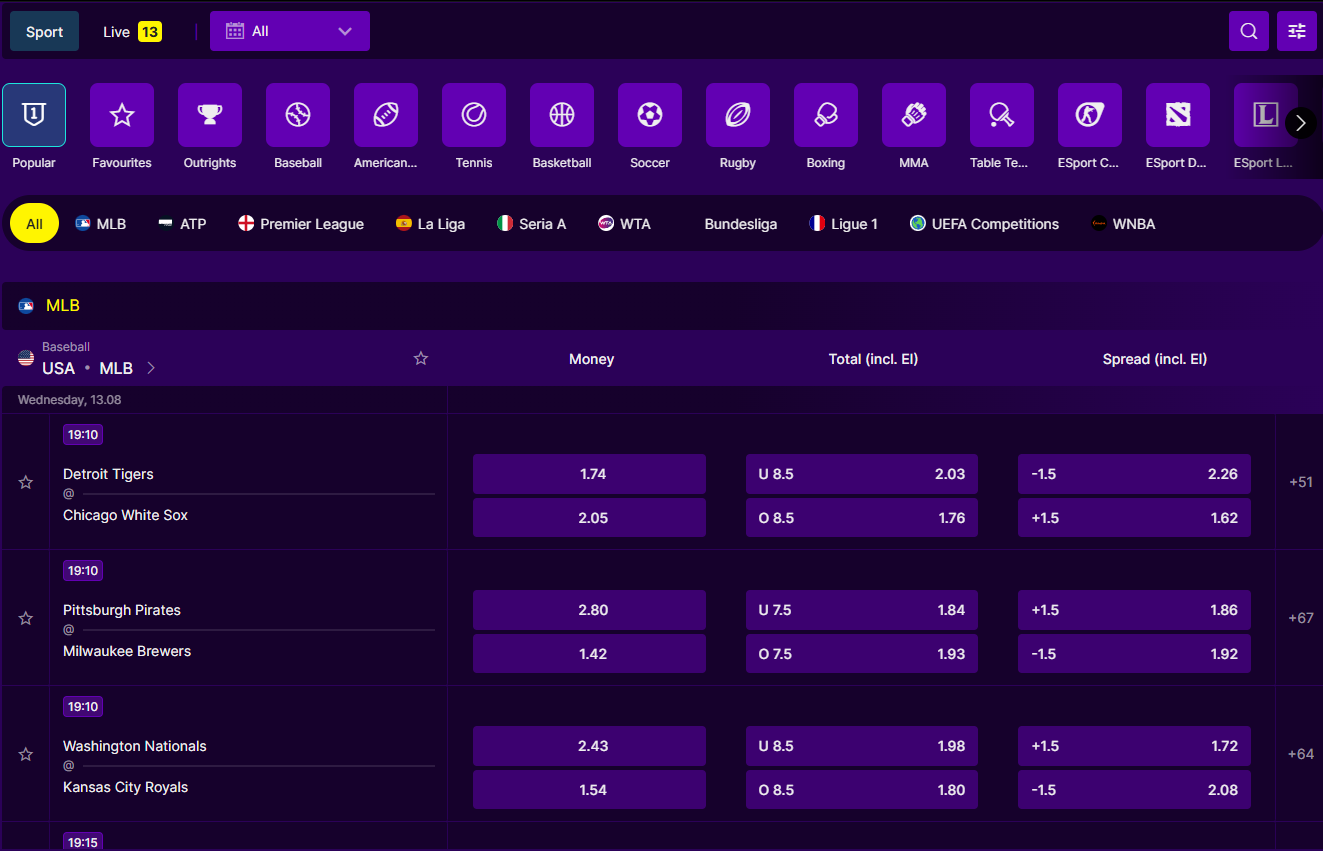
Task: Select the ESport Dota icon
Action: click(1178, 115)
